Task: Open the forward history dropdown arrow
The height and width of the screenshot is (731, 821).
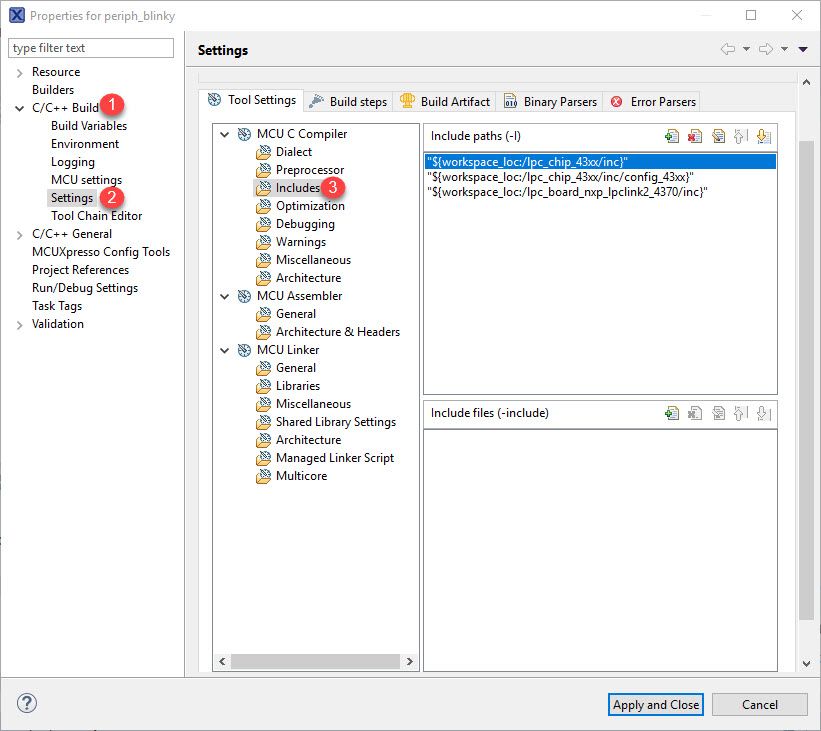Action: (x=784, y=49)
